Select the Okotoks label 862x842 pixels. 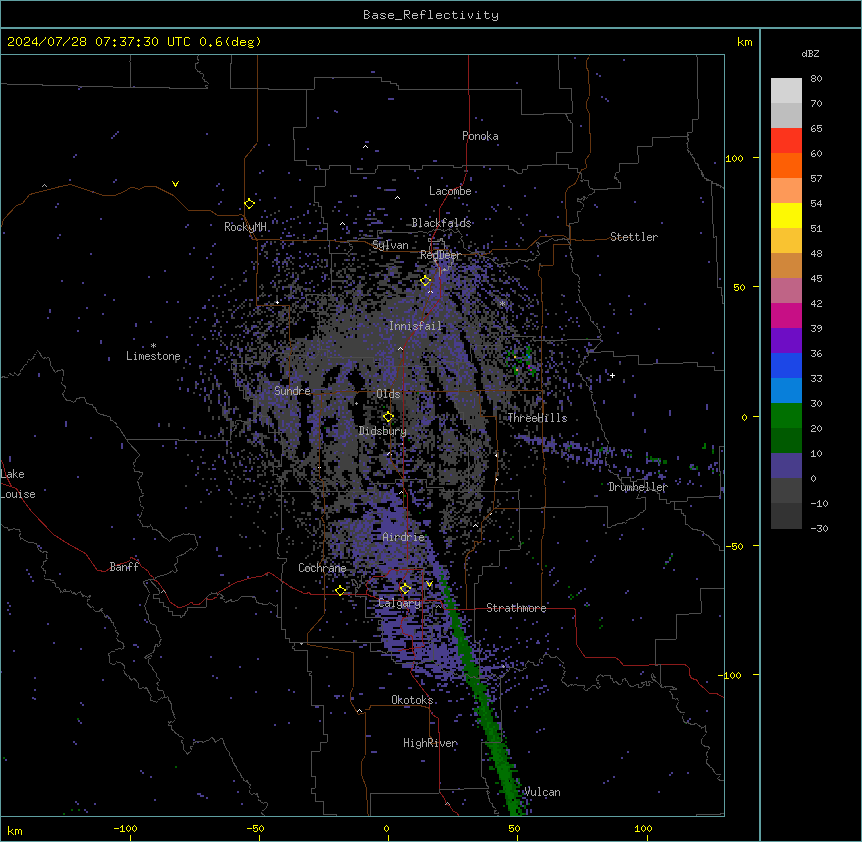[x=412, y=700]
